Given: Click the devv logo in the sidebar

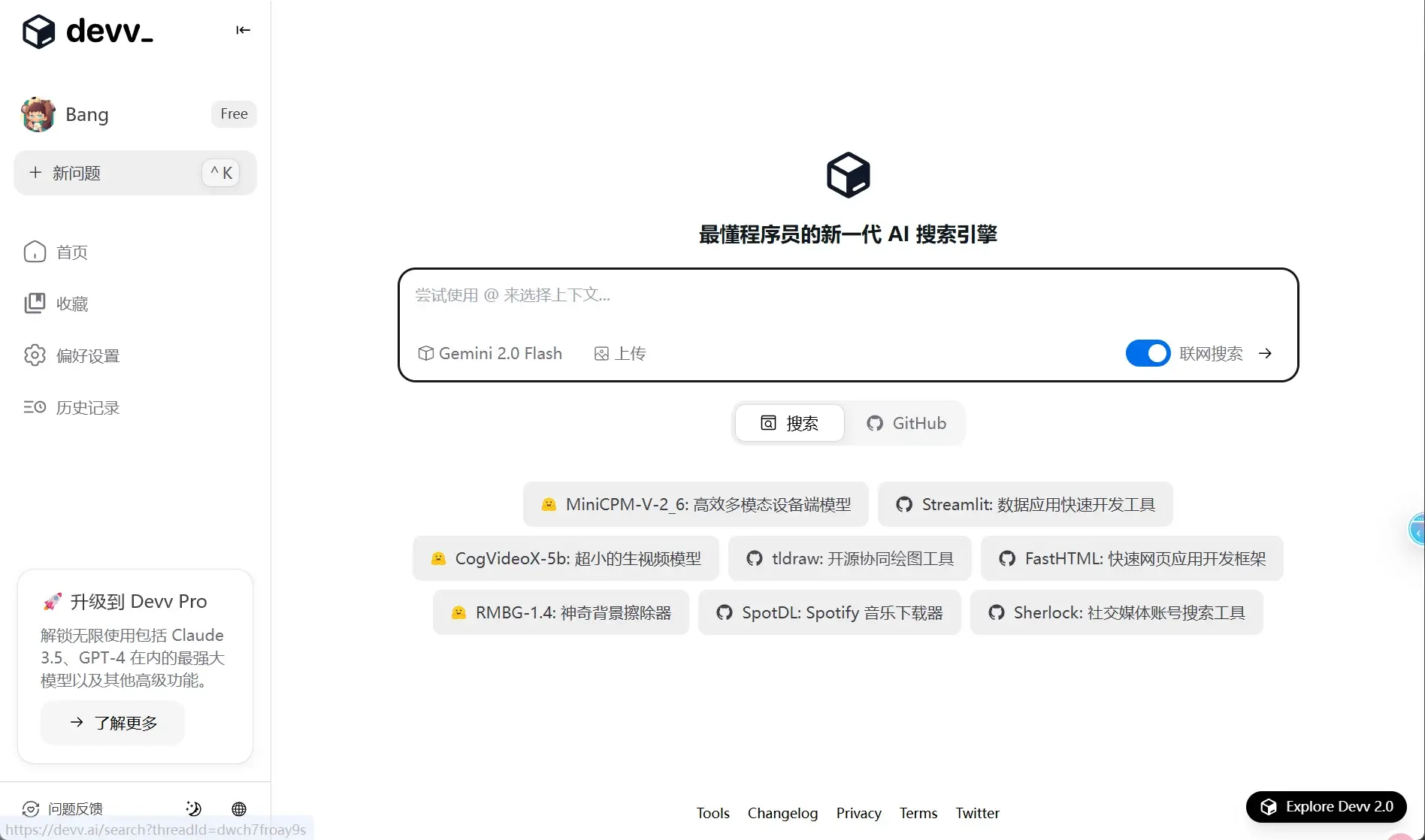Looking at the screenshot, I should [x=88, y=31].
